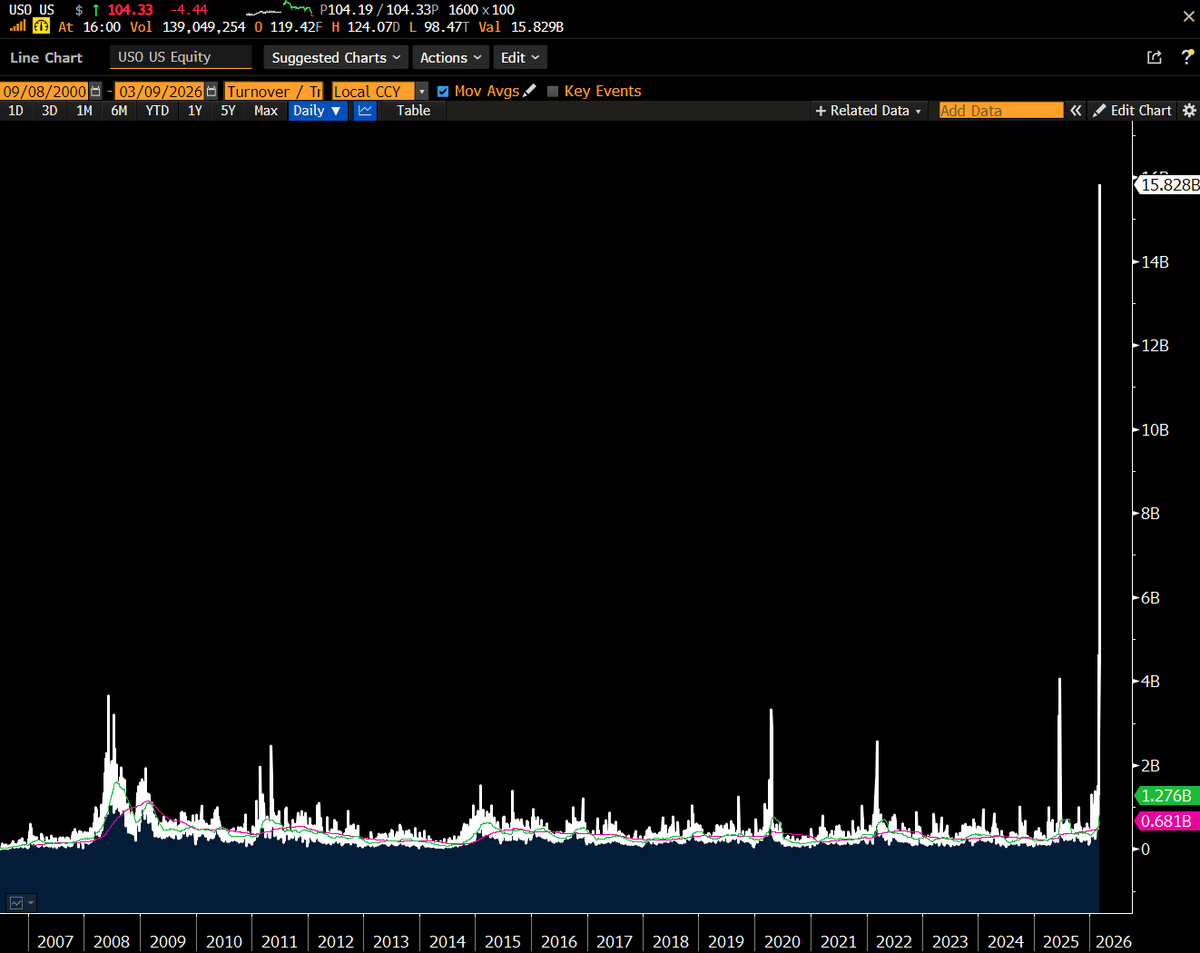Open the alerts/alarm clock icon in security bar
The image size is (1200, 953).
pyautogui.click(x=40, y=25)
